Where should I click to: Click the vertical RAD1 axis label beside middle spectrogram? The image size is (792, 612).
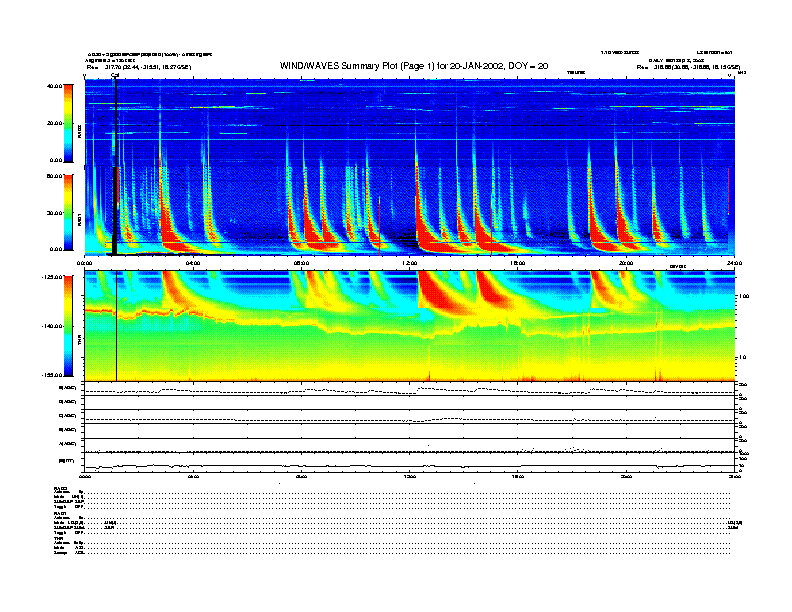tap(79, 219)
